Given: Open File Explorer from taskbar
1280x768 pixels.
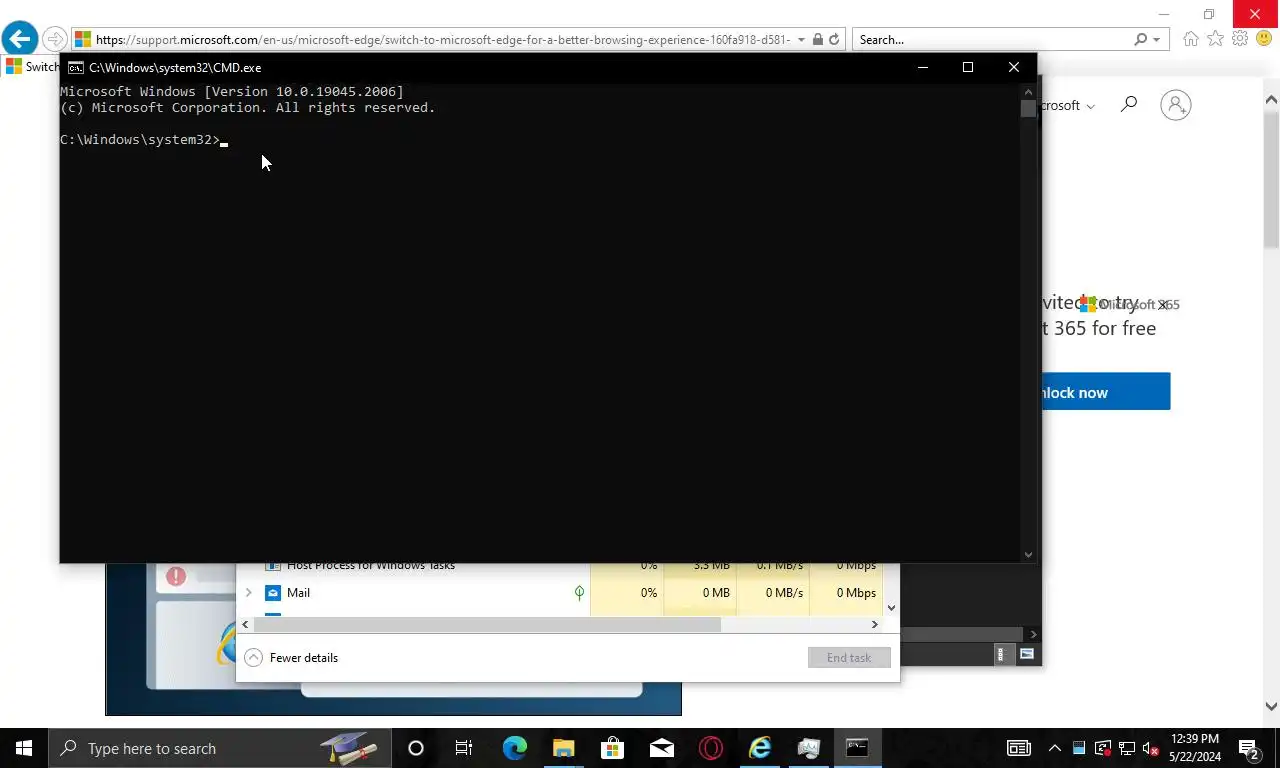Looking at the screenshot, I should coord(563,748).
